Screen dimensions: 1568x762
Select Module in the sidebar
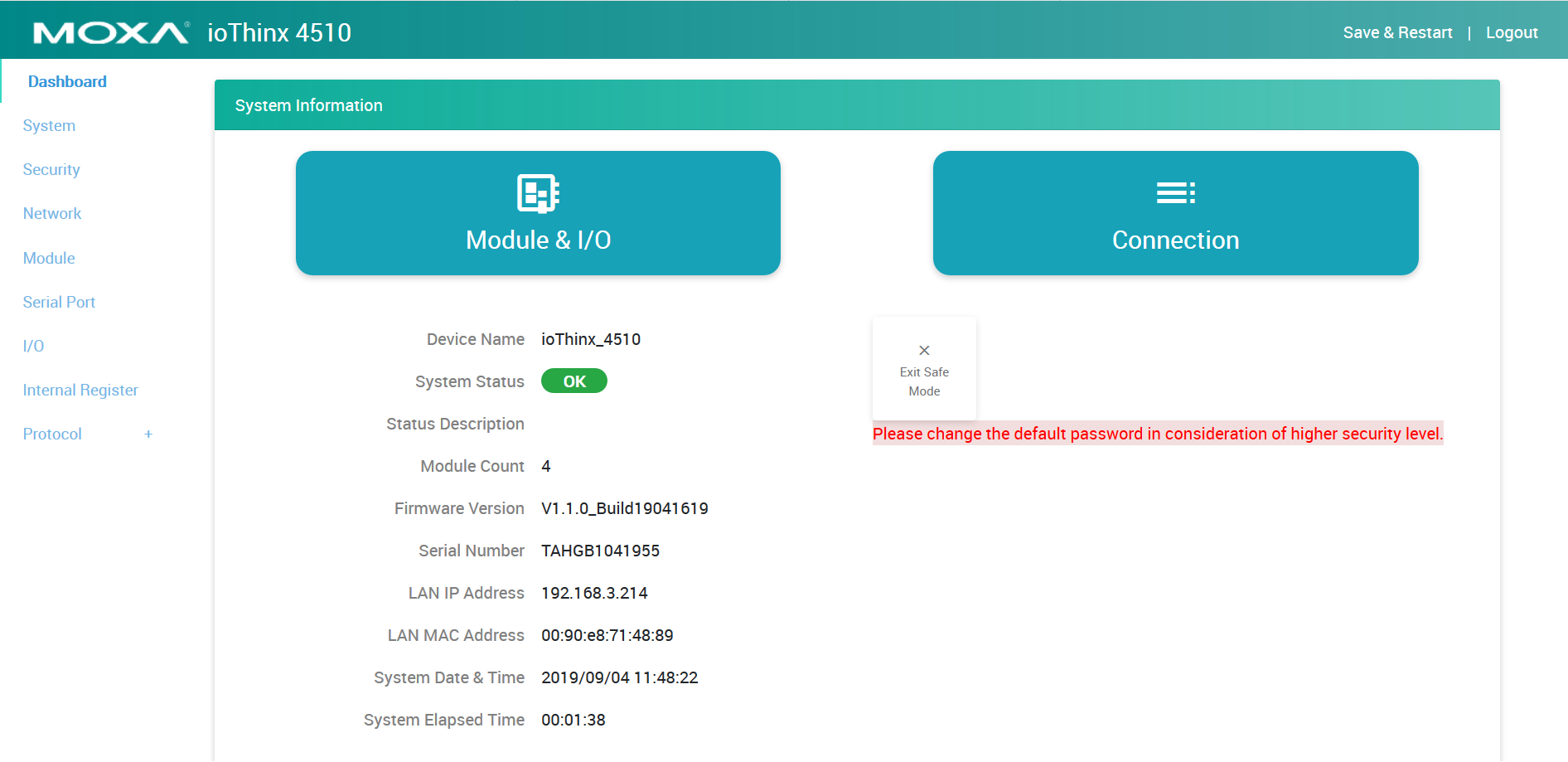pos(49,258)
